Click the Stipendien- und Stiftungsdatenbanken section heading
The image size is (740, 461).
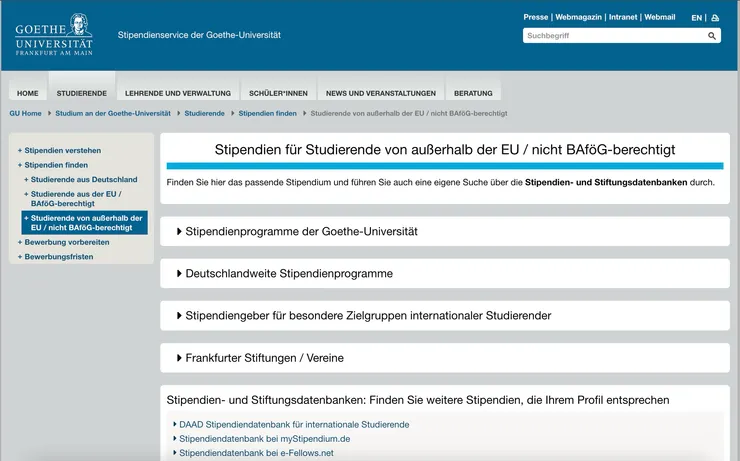(x=418, y=400)
